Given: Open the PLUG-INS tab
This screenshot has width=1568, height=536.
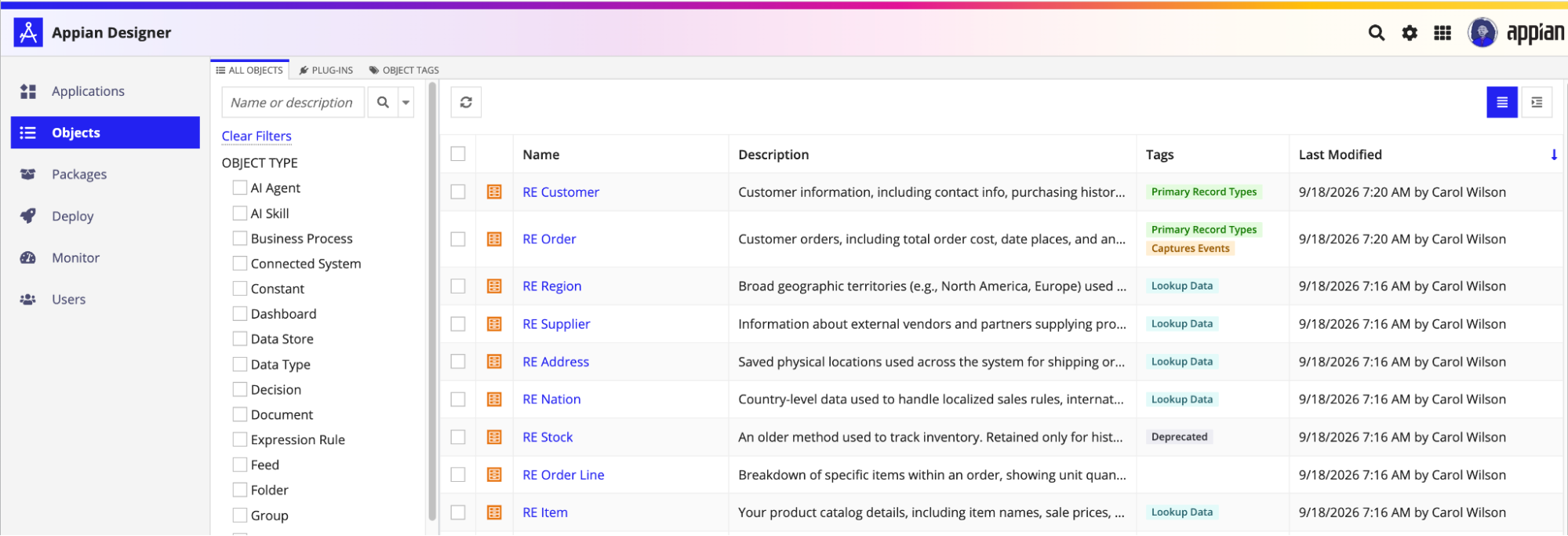Looking at the screenshot, I should [326, 70].
